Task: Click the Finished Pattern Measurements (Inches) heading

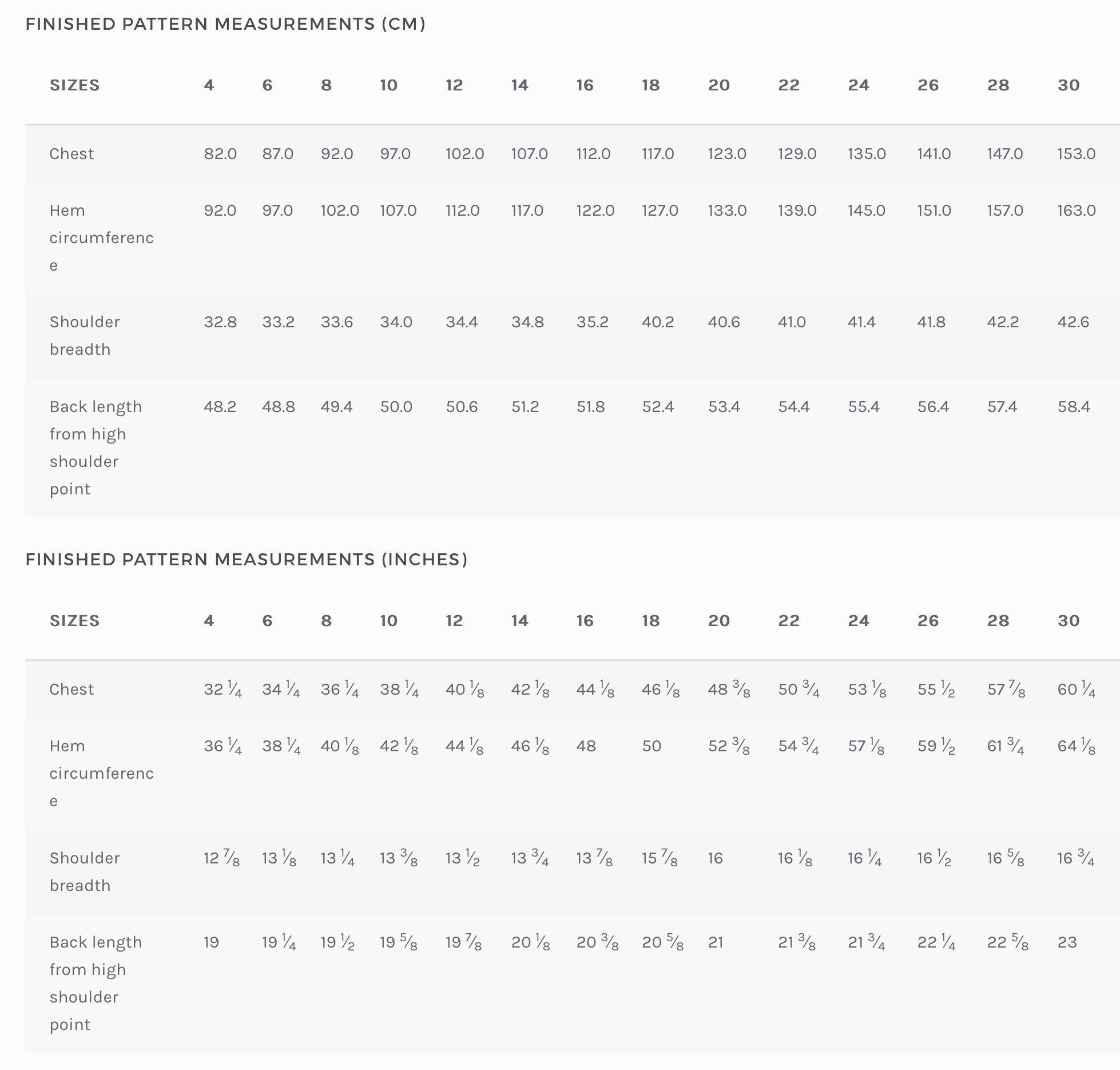Action: click(247, 560)
